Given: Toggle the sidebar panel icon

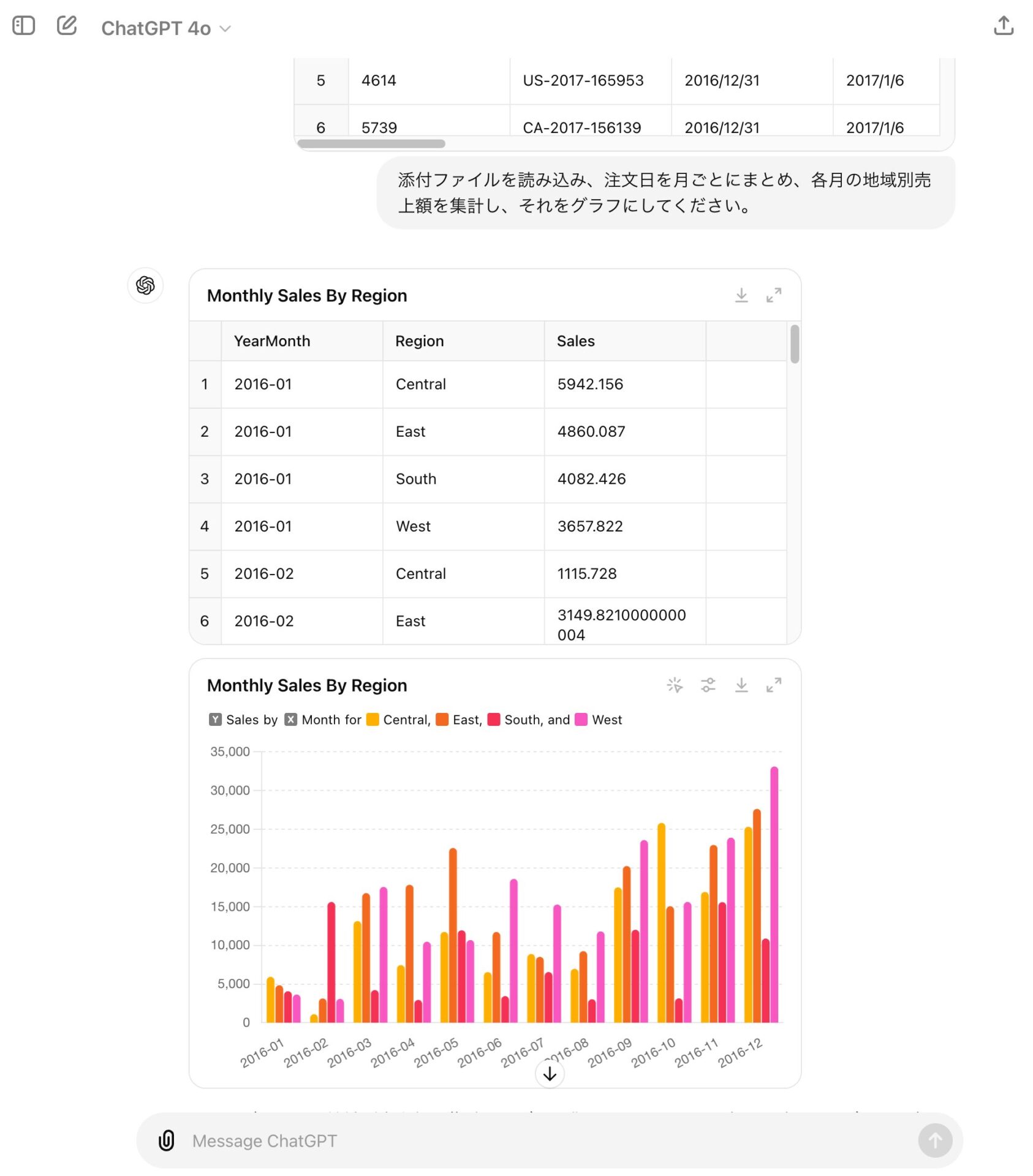Looking at the screenshot, I should coord(24,26).
